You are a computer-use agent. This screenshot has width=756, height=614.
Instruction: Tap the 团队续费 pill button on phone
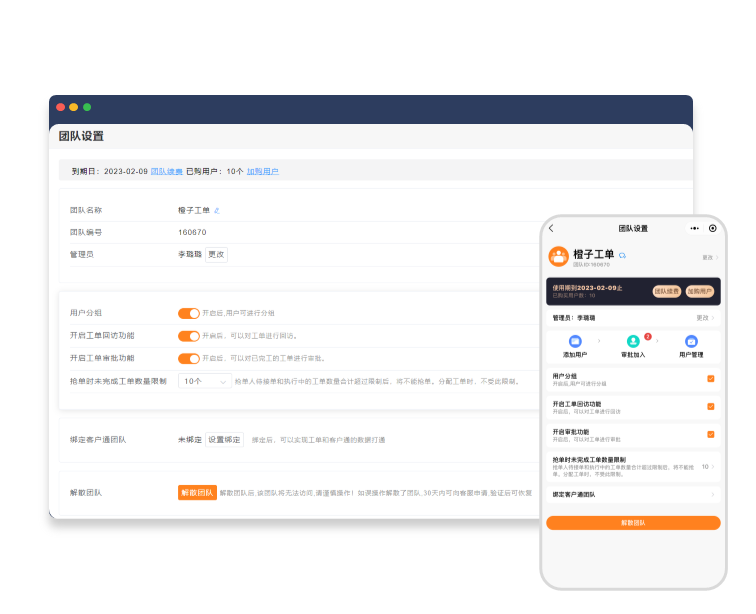point(667,291)
